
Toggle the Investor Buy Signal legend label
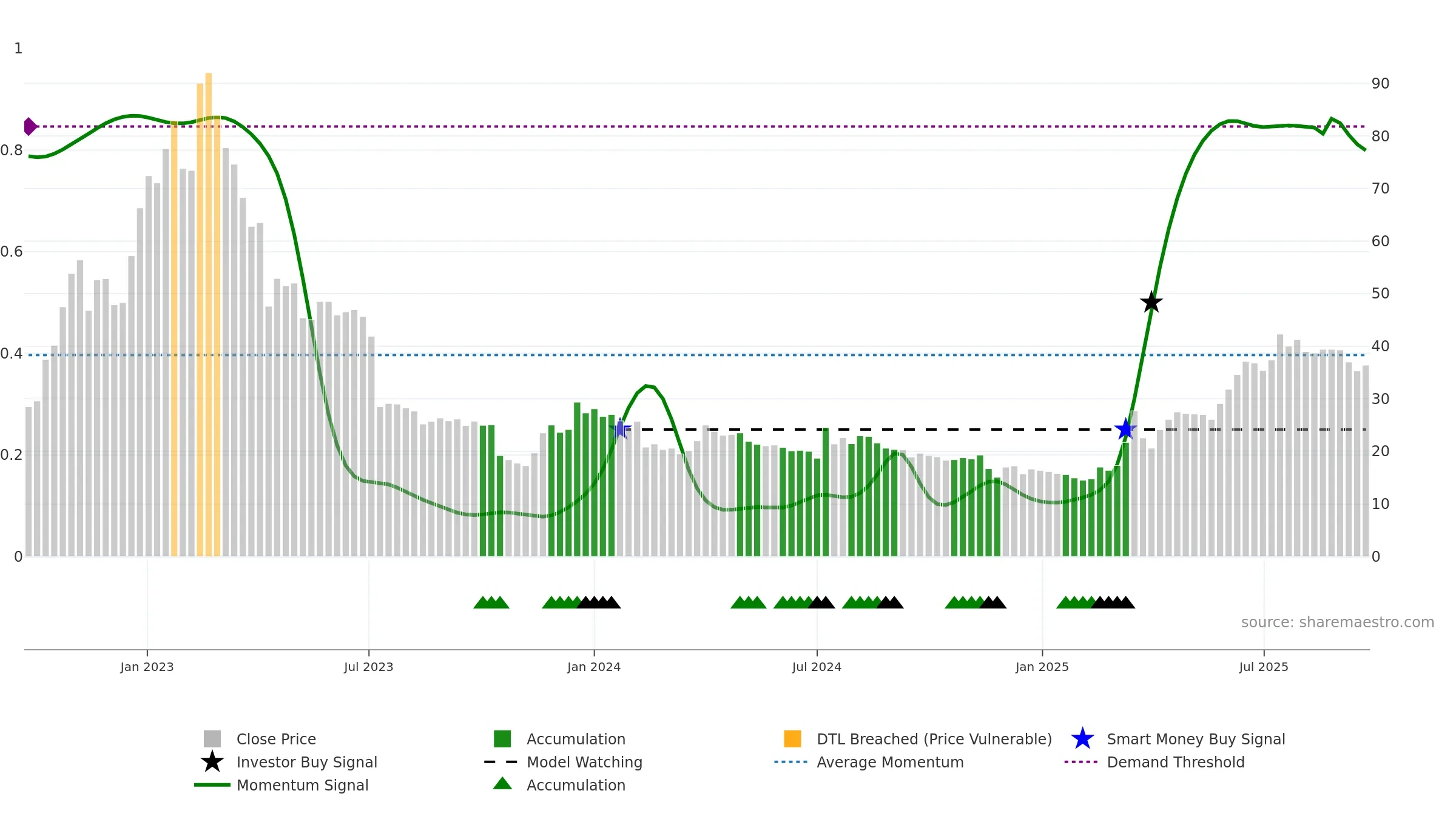[307, 762]
